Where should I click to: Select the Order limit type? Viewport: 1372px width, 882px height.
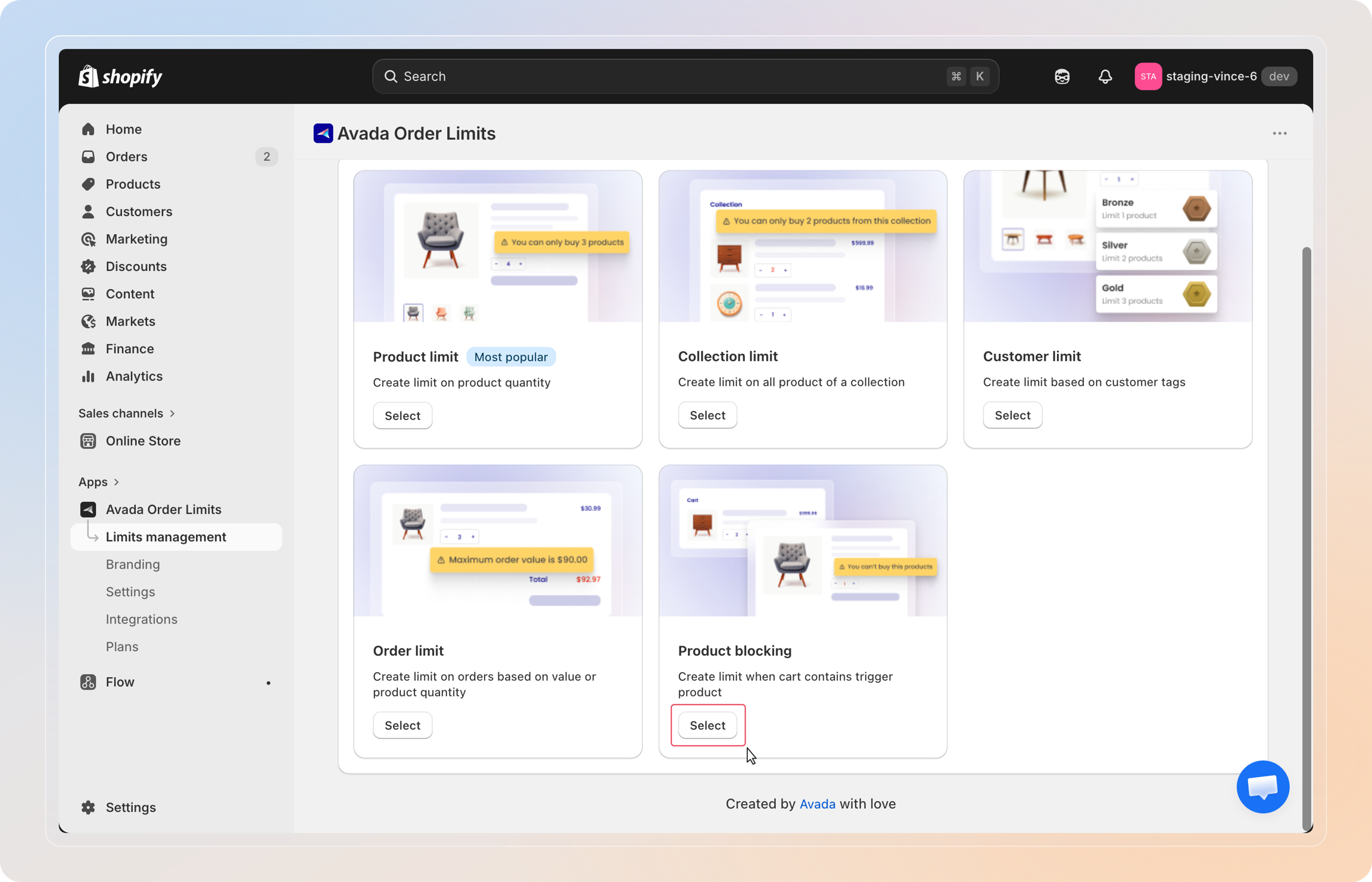[x=403, y=725]
